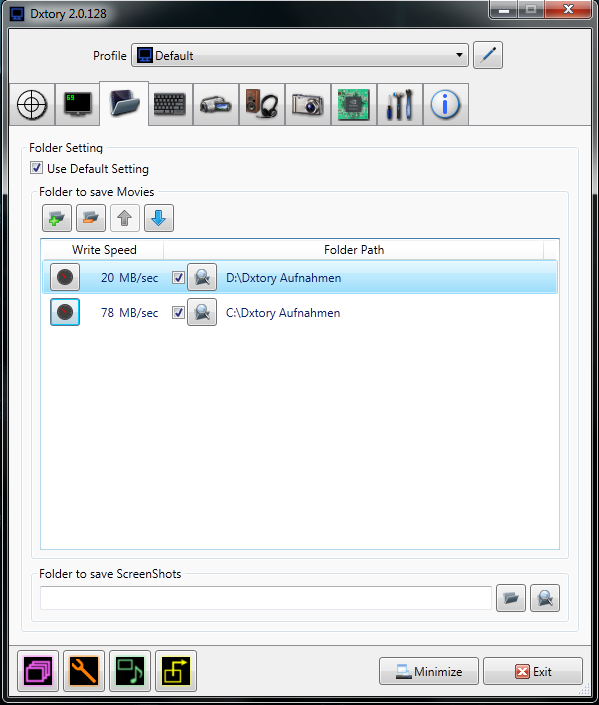
Task: Click the pencil edit profile button
Action: (x=488, y=55)
